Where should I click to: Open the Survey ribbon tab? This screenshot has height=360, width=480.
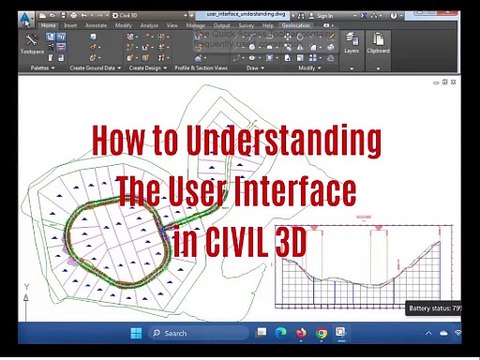pos(246,25)
